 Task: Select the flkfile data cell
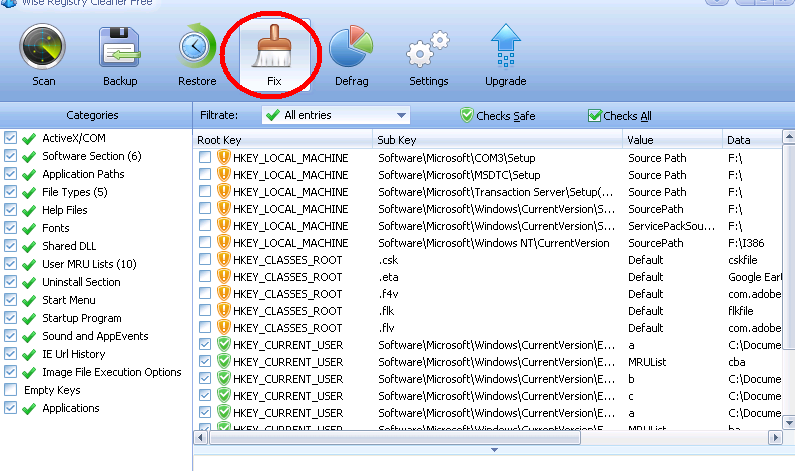pyautogui.click(x=741, y=311)
